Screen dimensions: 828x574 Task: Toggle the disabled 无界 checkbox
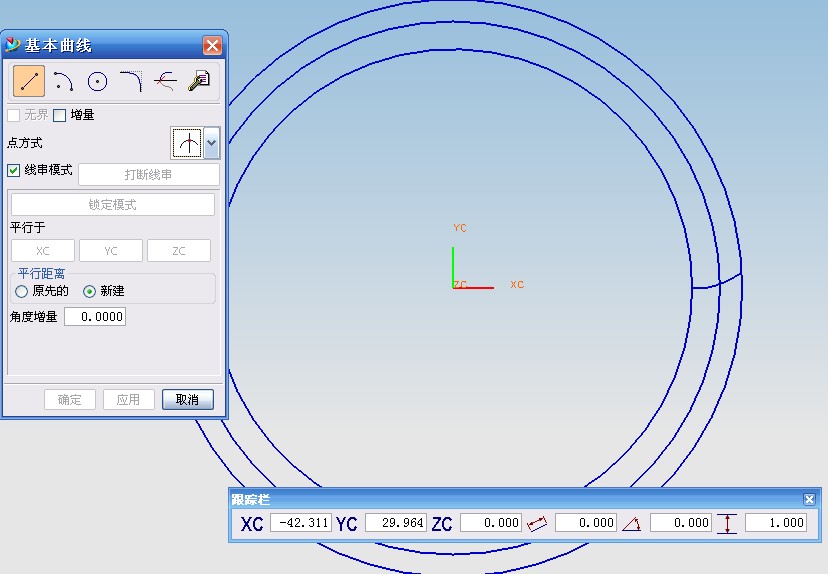click(x=14, y=115)
